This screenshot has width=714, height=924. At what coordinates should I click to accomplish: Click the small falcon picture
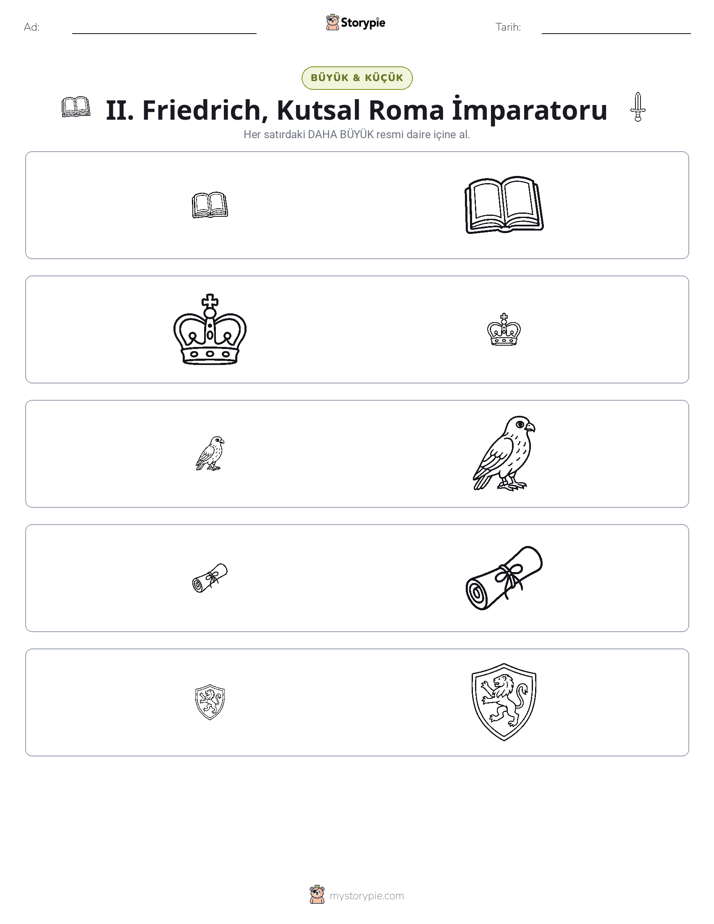pos(210,453)
